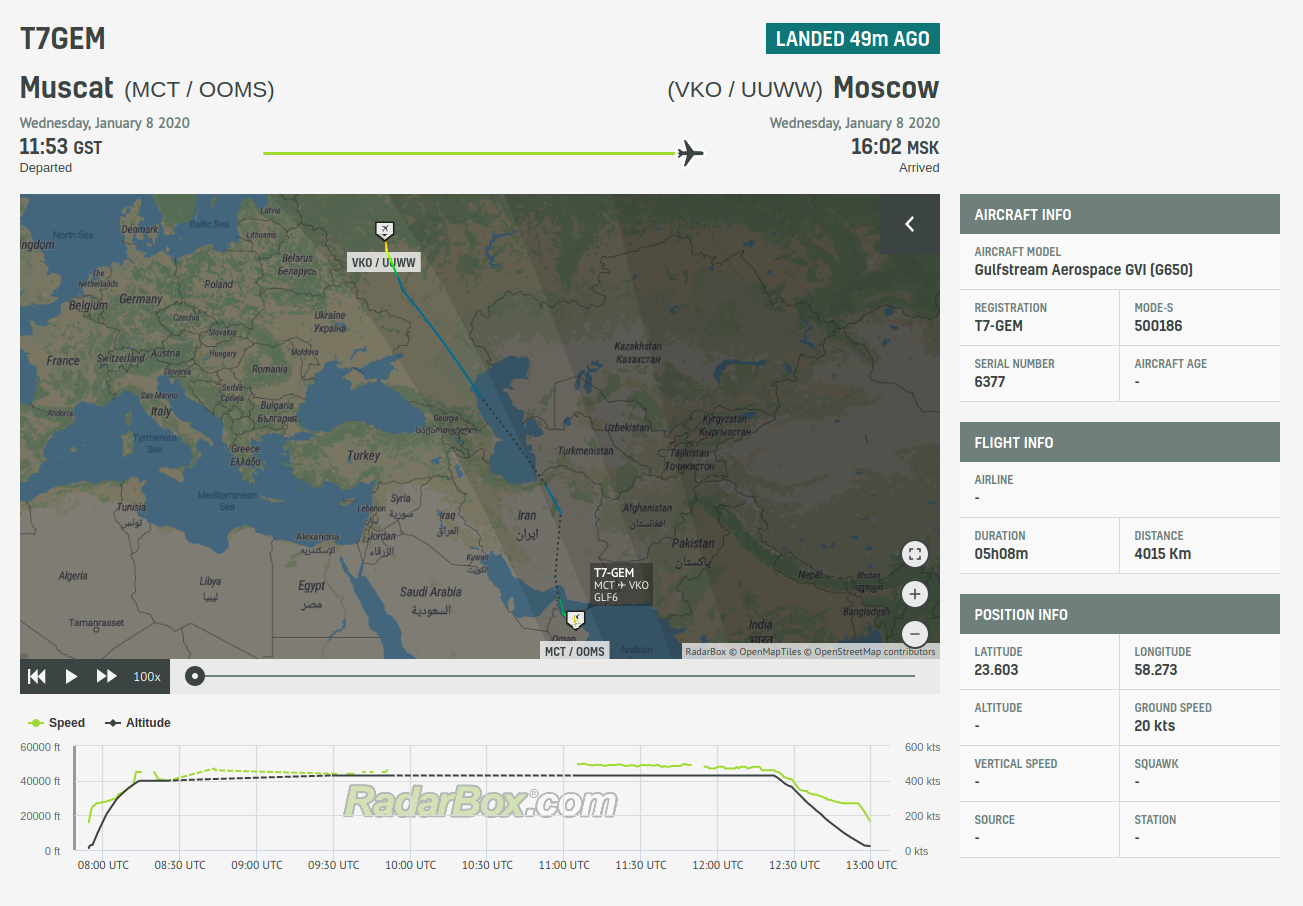Click the airplane icon on route progress bar

690,153
